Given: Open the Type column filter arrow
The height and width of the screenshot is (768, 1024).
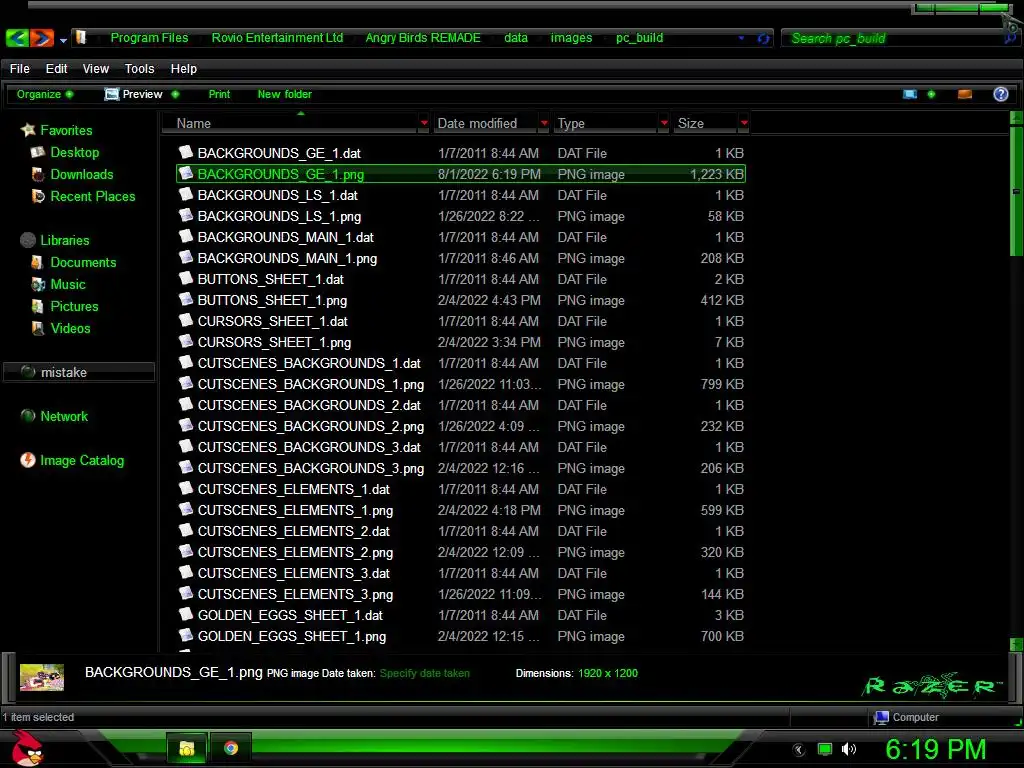Looking at the screenshot, I should 664,123.
